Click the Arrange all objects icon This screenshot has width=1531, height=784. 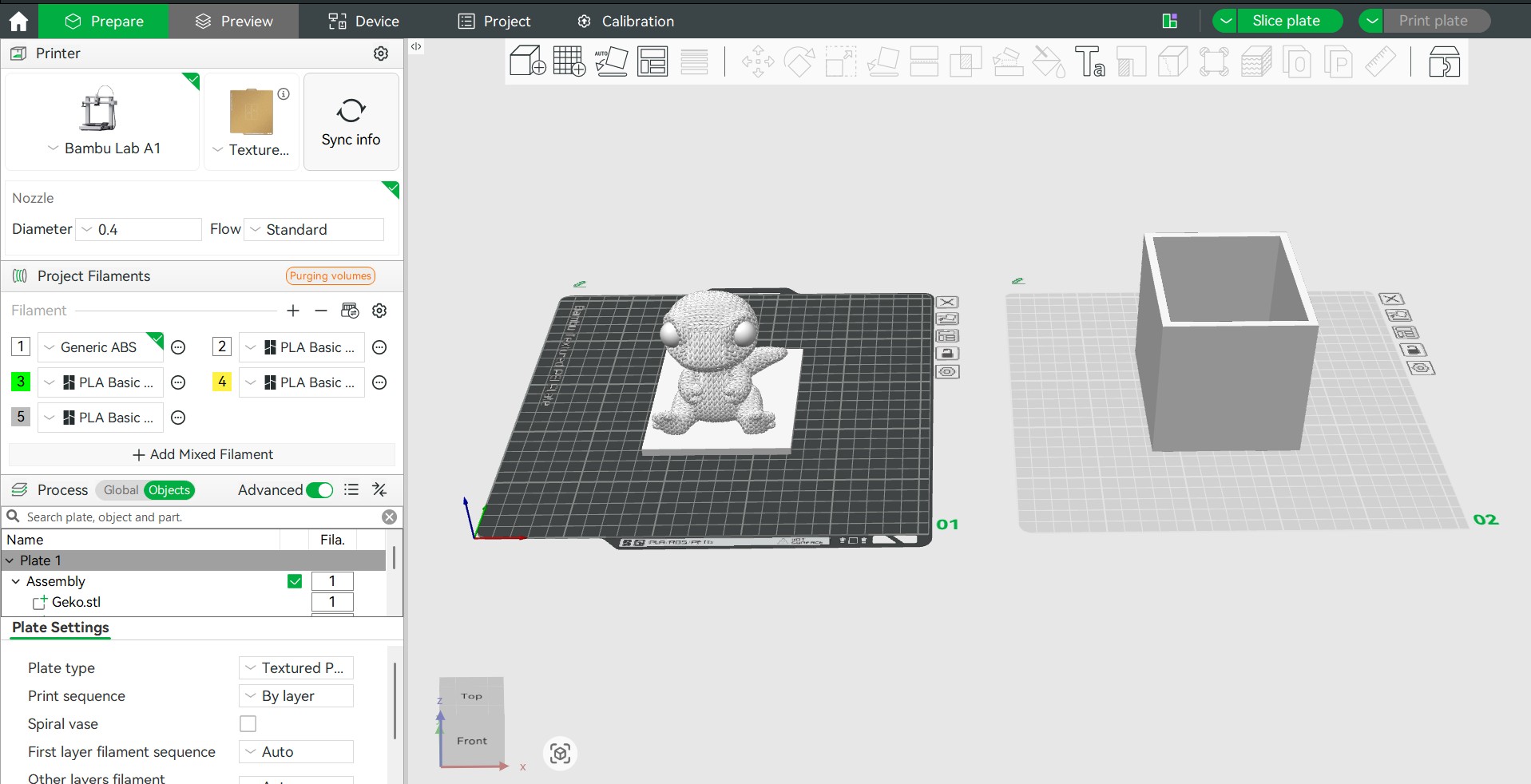coord(652,61)
